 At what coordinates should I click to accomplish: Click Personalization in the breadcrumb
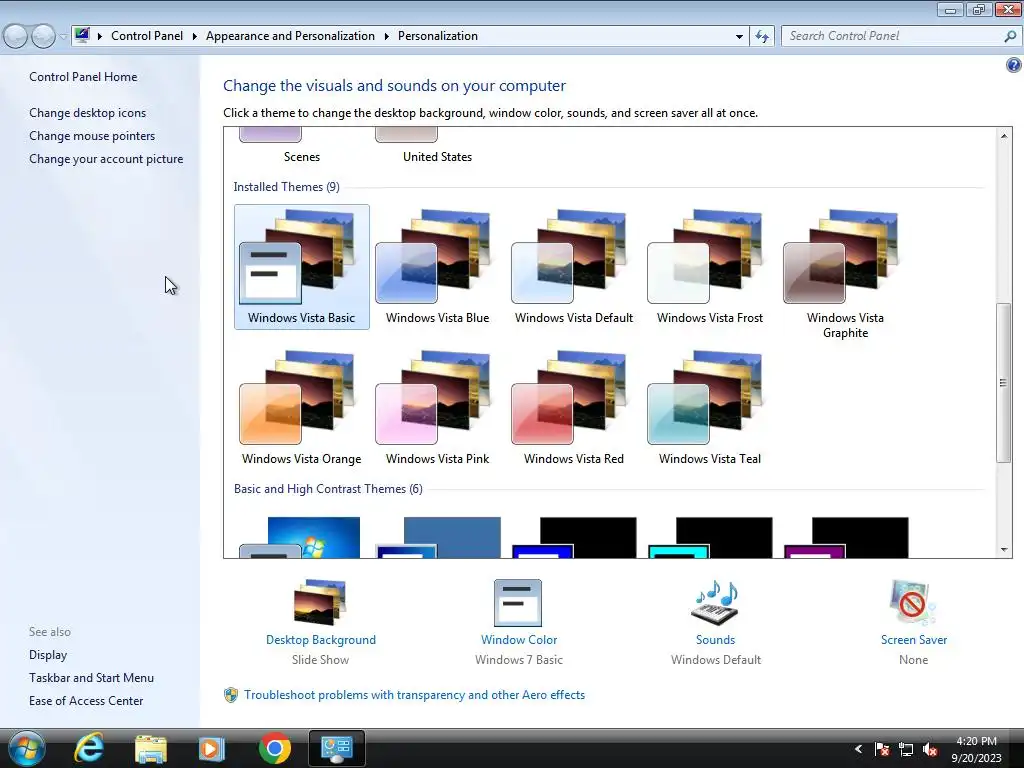438,36
